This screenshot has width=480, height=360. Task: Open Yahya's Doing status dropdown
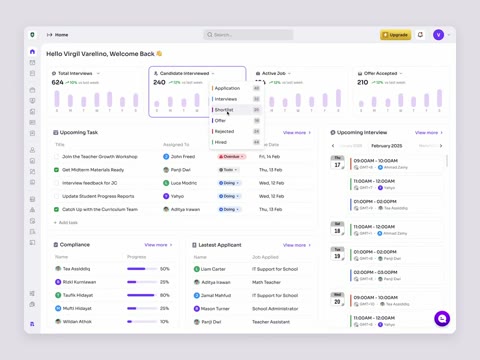point(229,196)
